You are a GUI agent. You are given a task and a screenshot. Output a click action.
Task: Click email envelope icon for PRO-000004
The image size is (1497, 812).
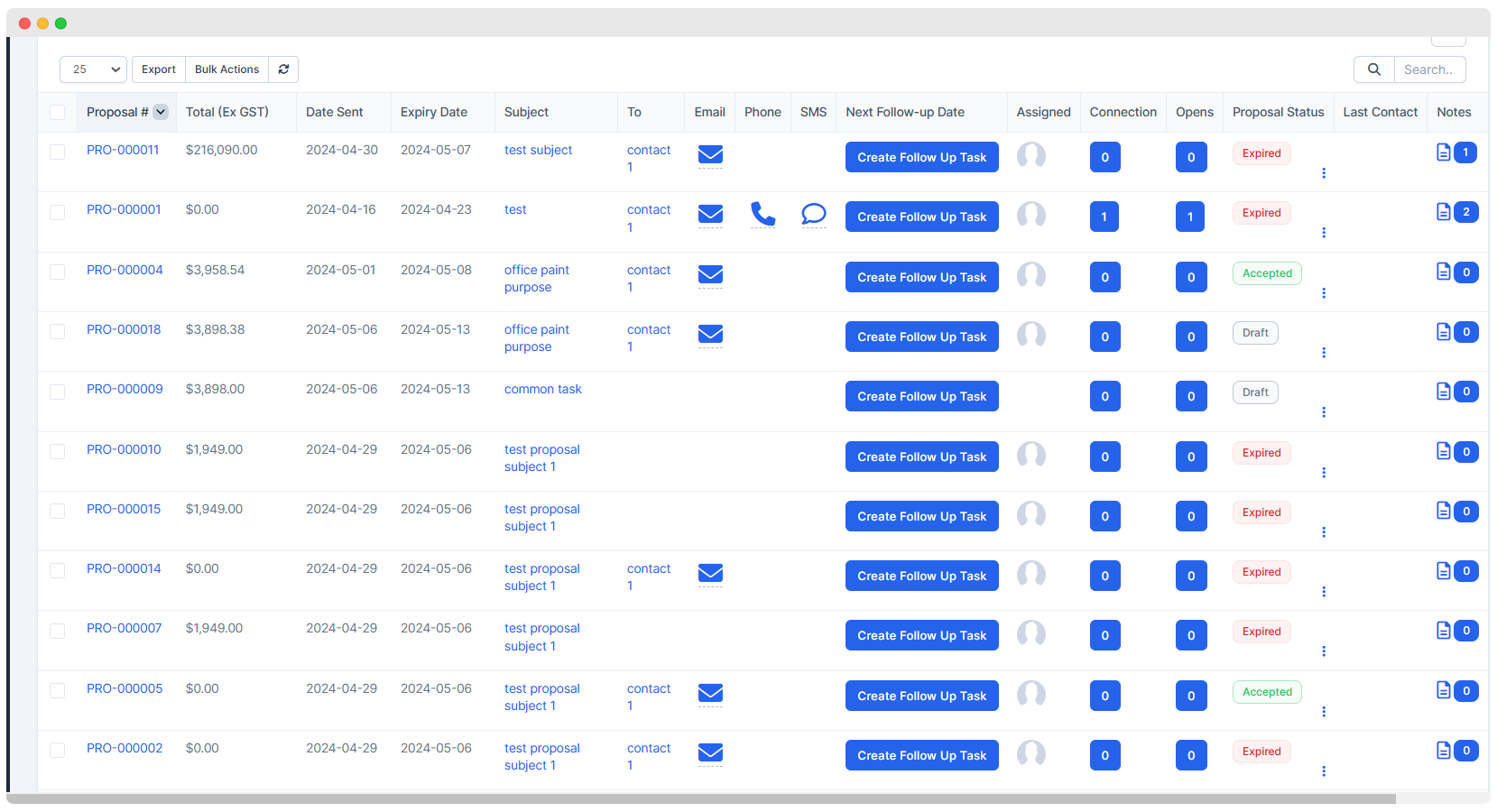click(x=710, y=274)
